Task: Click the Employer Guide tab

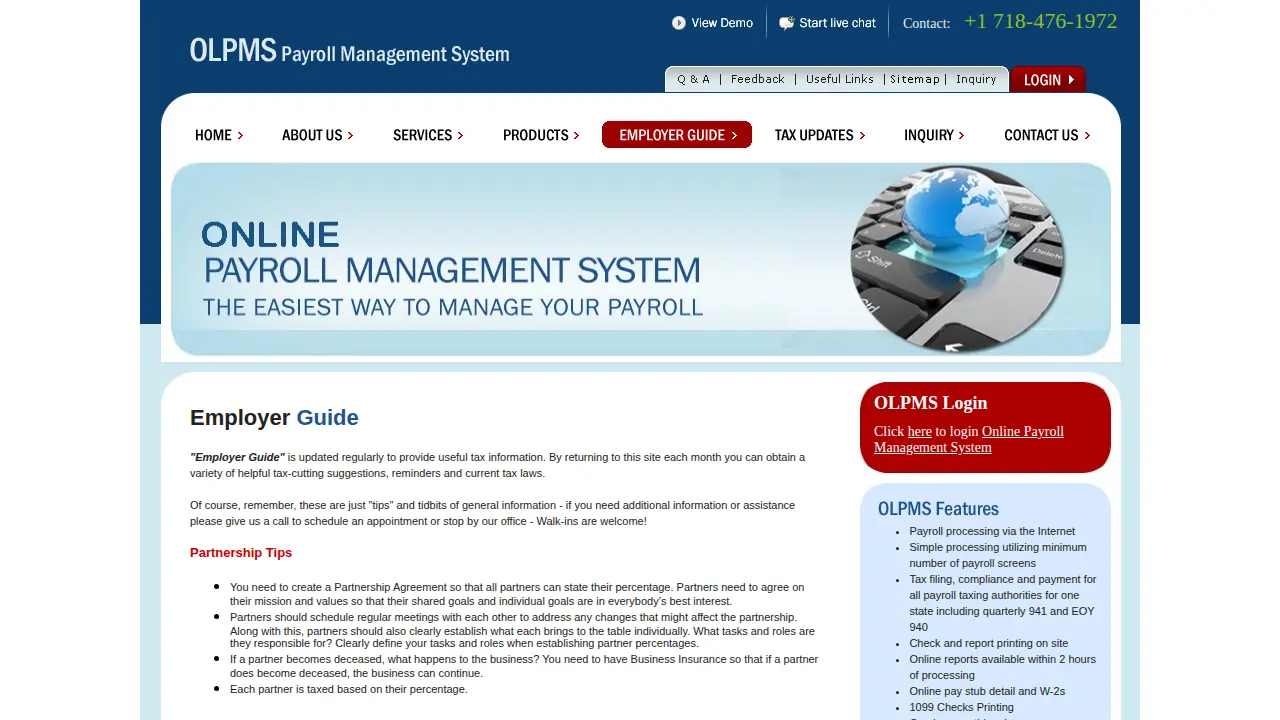Action: [677, 135]
